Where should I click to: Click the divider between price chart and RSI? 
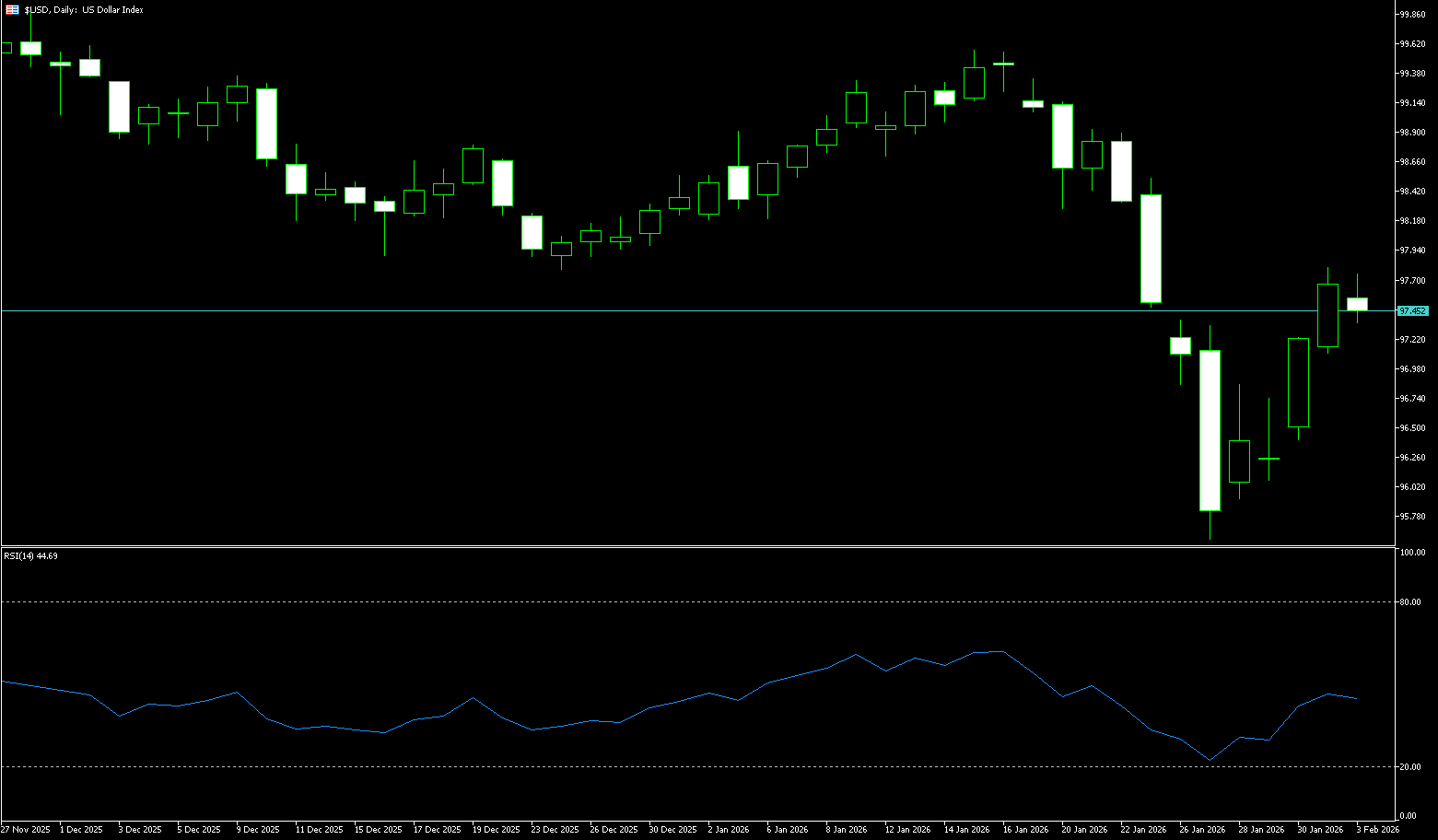click(700, 546)
